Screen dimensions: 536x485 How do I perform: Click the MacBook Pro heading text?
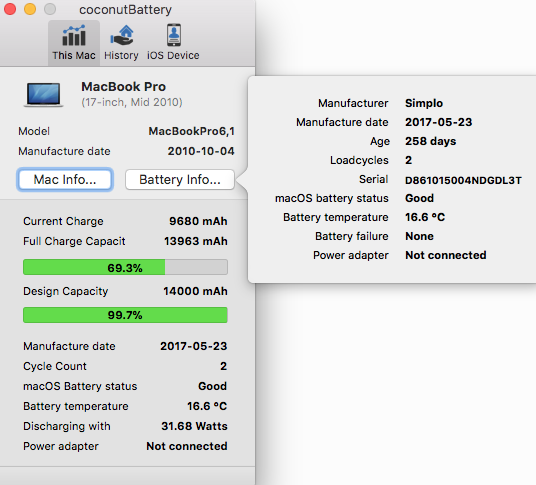coord(123,87)
